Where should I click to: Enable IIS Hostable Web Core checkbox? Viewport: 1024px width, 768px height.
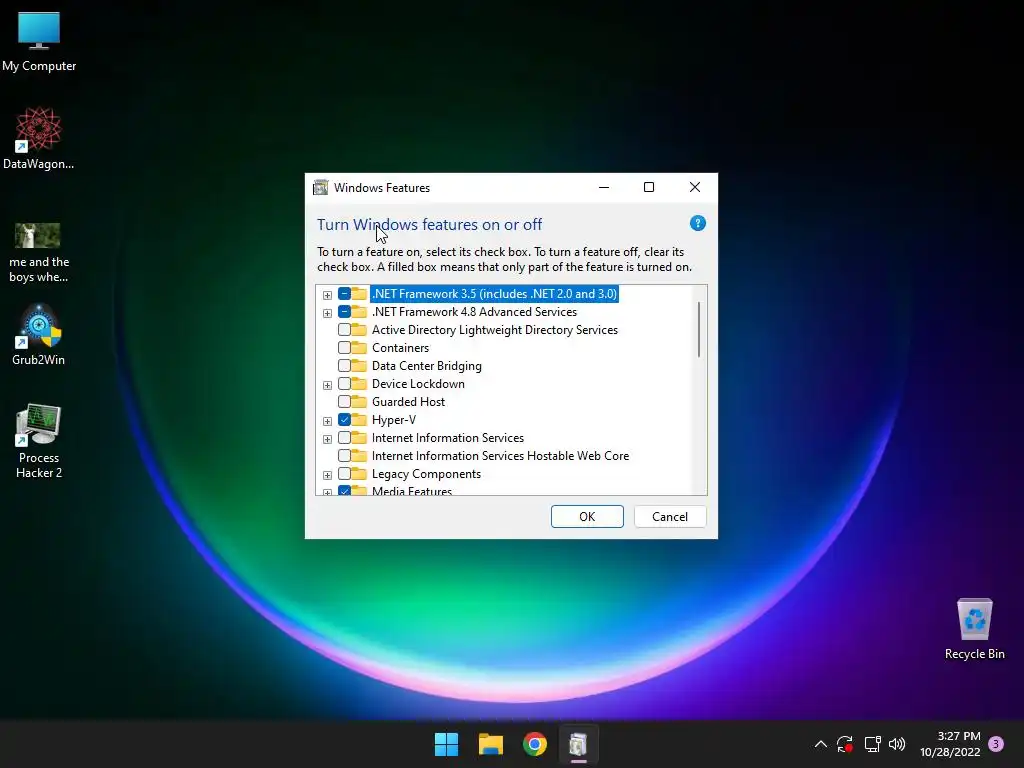tap(344, 456)
